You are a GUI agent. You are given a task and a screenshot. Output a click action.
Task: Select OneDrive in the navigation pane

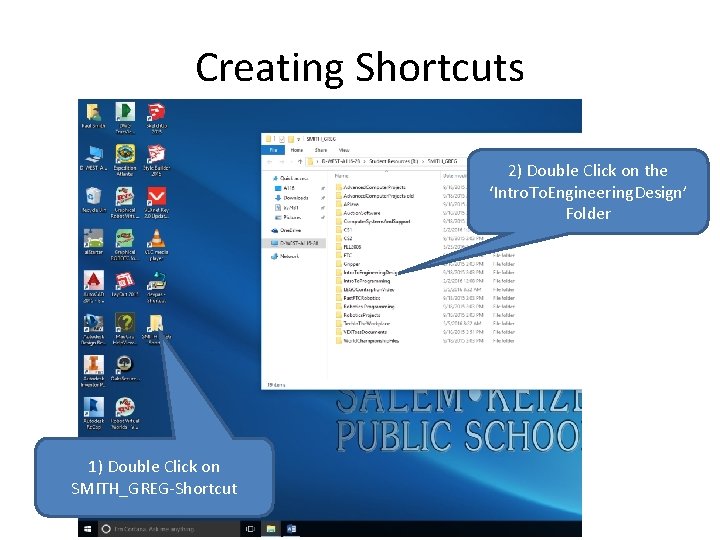287,231
